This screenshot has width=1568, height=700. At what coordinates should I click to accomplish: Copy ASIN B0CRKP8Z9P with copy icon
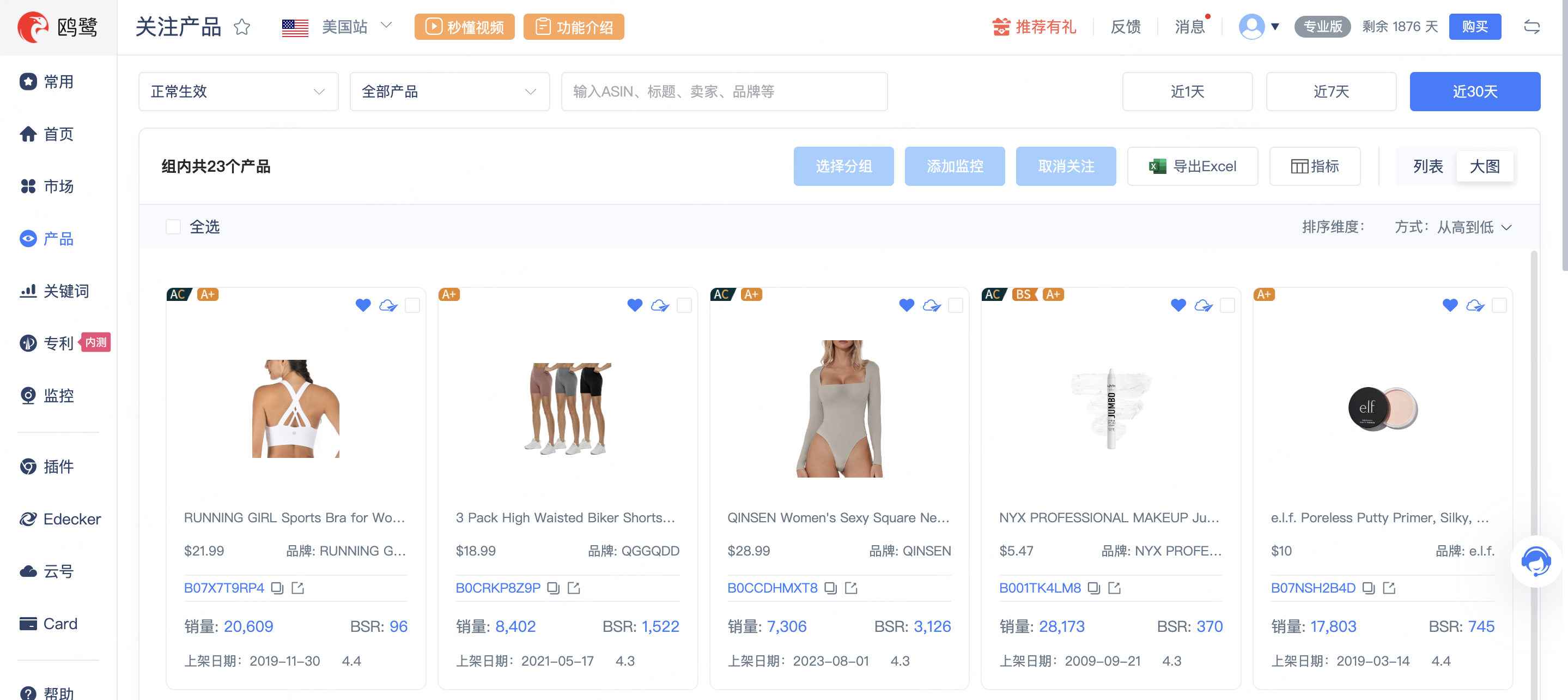click(x=552, y=588)
